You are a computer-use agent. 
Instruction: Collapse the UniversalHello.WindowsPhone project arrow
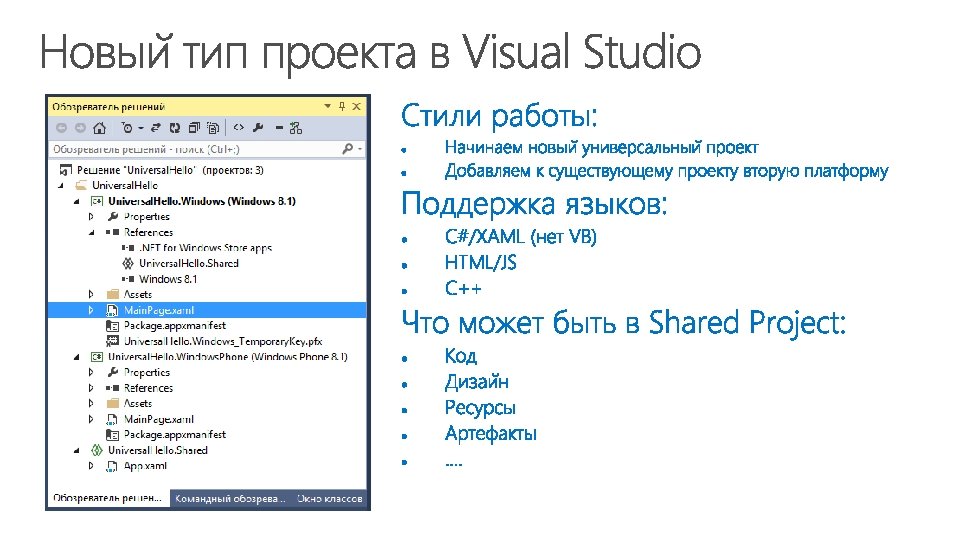(x=77, y=357)
